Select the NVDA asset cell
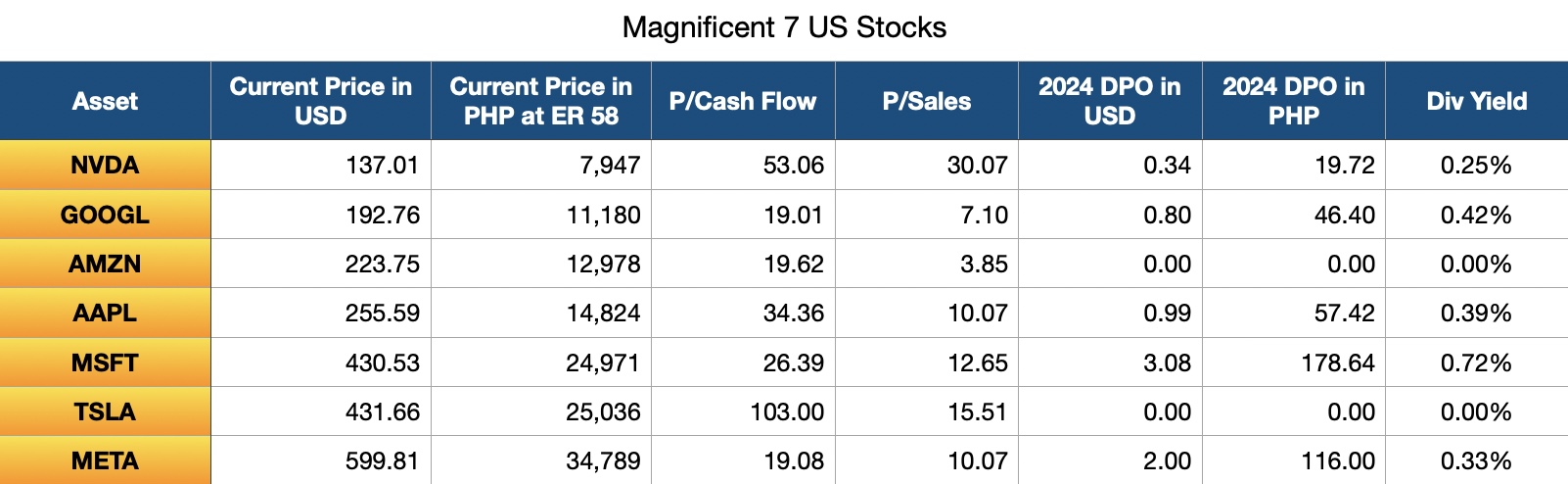Viewport: 1568px width, 484px height. [105, 166]
